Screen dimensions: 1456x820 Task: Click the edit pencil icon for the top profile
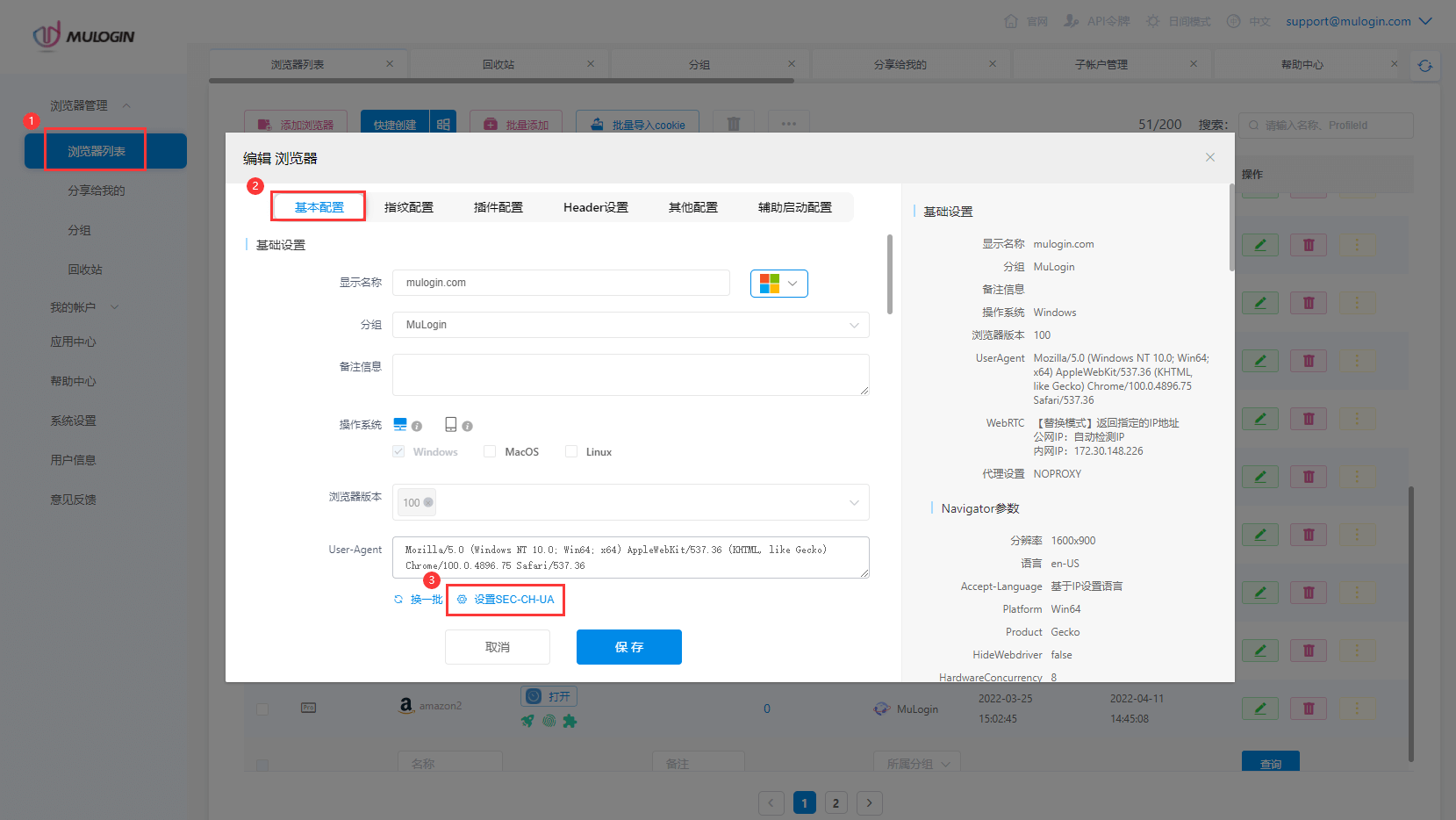(x=1260, y=244)
